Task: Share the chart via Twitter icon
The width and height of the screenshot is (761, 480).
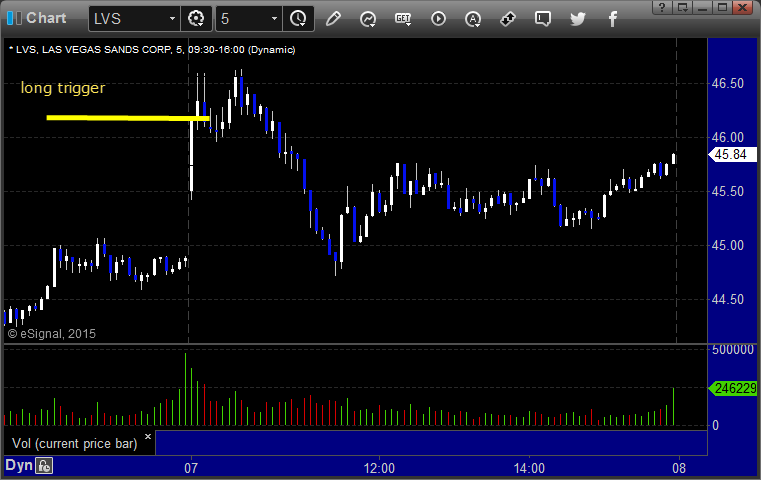Action: pos(578,19)
